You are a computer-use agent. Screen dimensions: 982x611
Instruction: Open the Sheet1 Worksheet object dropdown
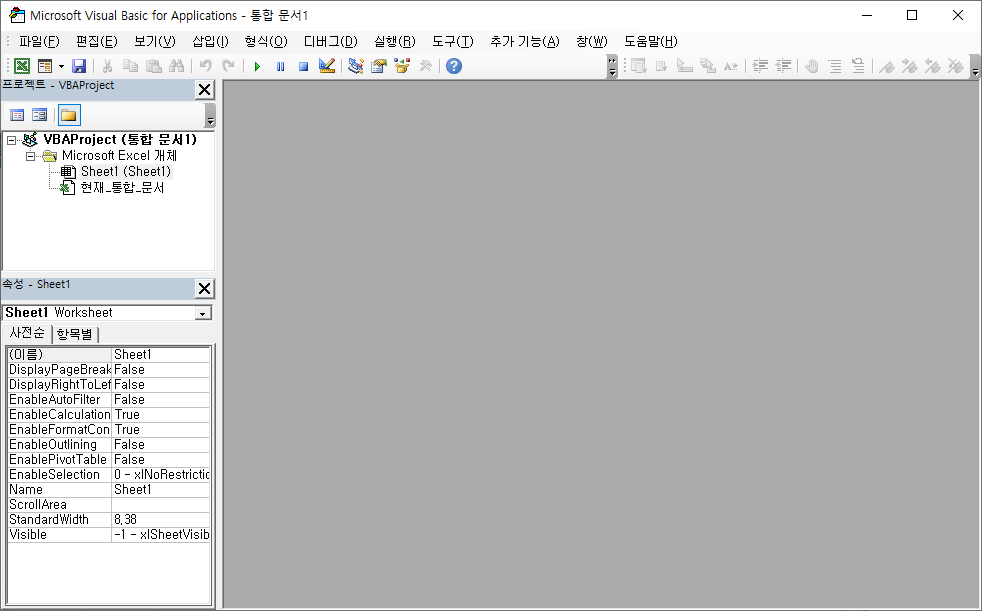[x=202, y=313]
